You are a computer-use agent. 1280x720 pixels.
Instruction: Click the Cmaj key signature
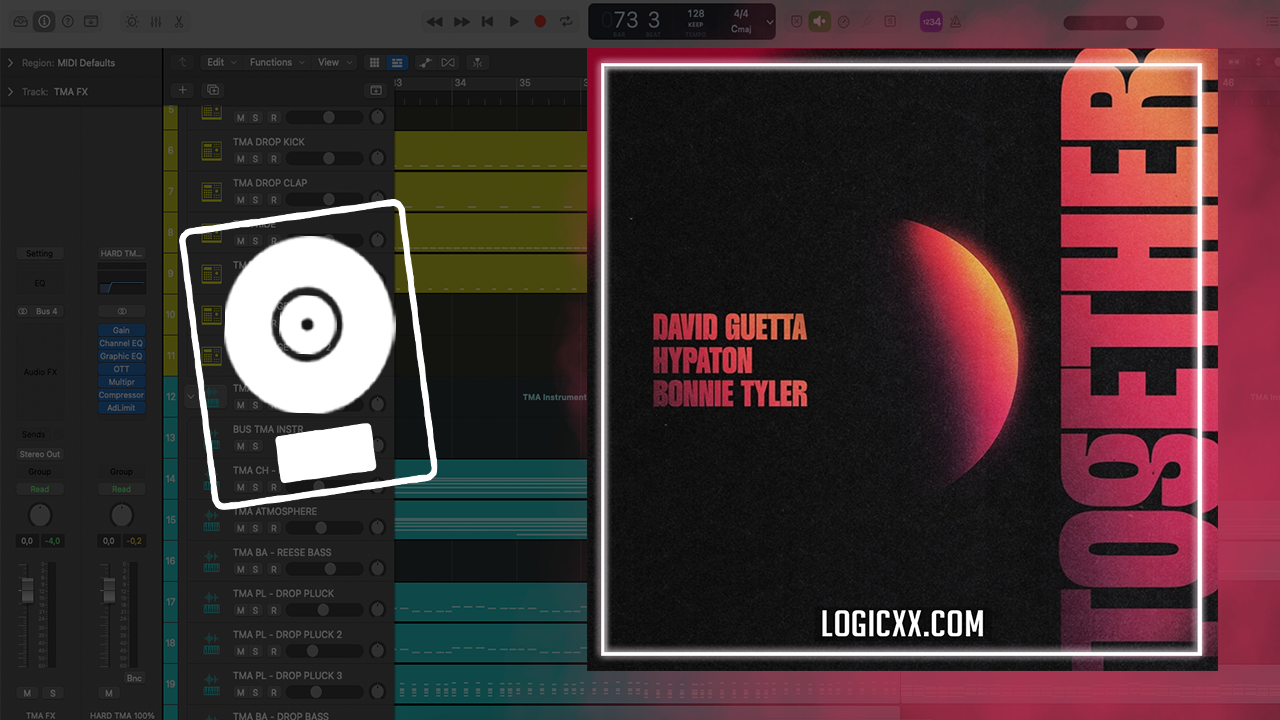click(x=741, y=29)
